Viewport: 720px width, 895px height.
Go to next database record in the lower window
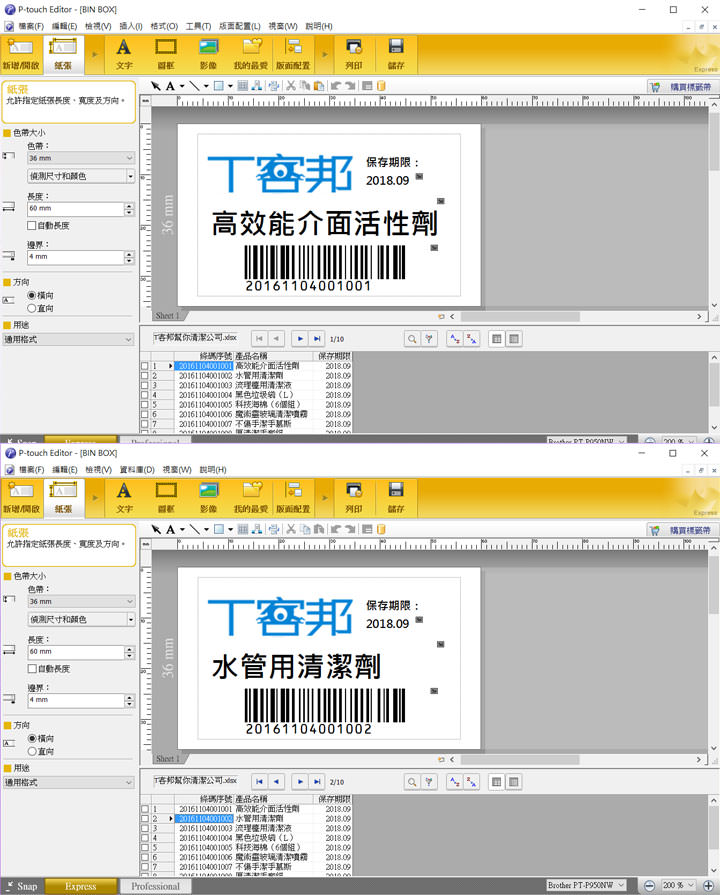coord(298,780)
